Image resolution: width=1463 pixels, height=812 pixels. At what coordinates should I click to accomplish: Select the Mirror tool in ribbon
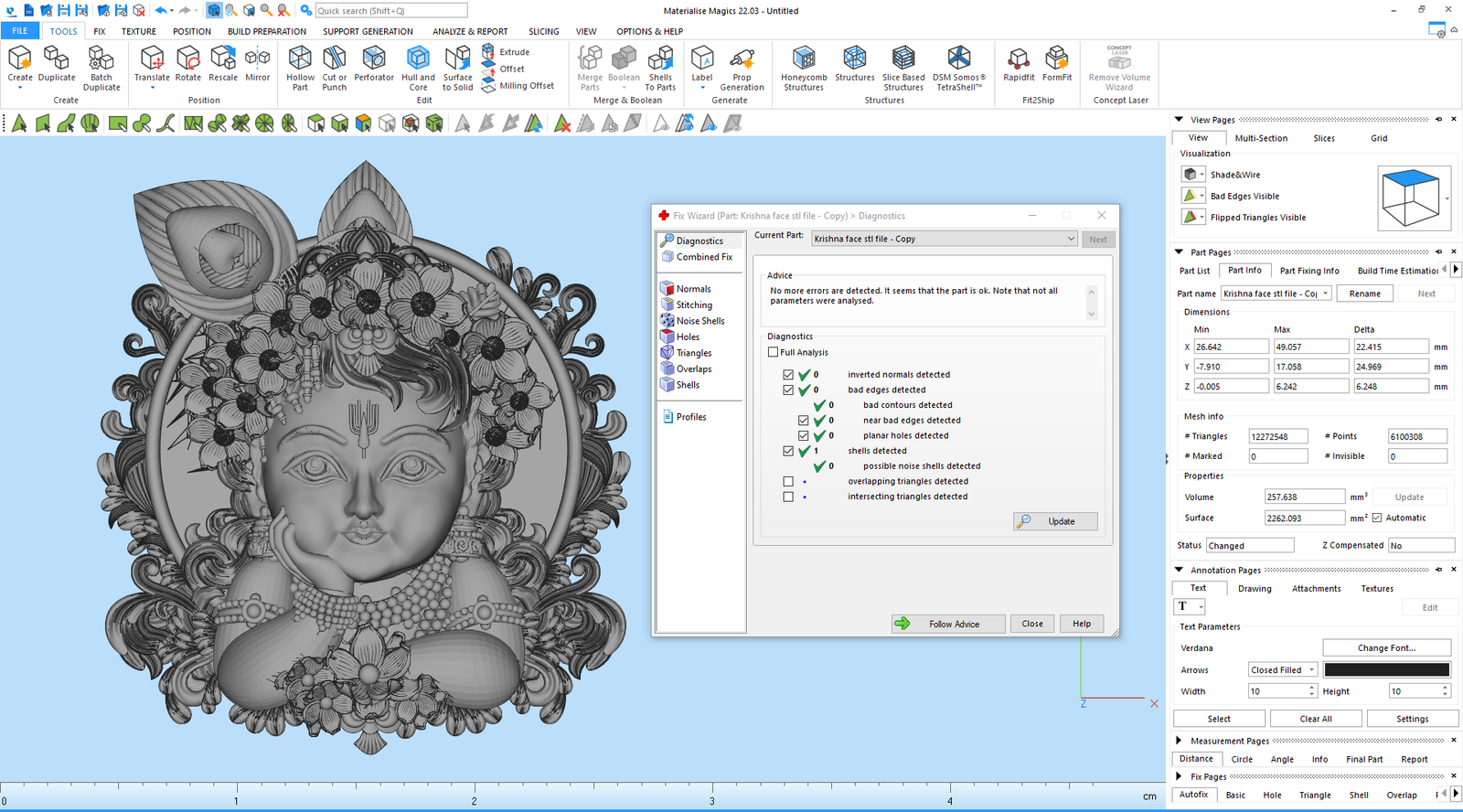point(258,66)
